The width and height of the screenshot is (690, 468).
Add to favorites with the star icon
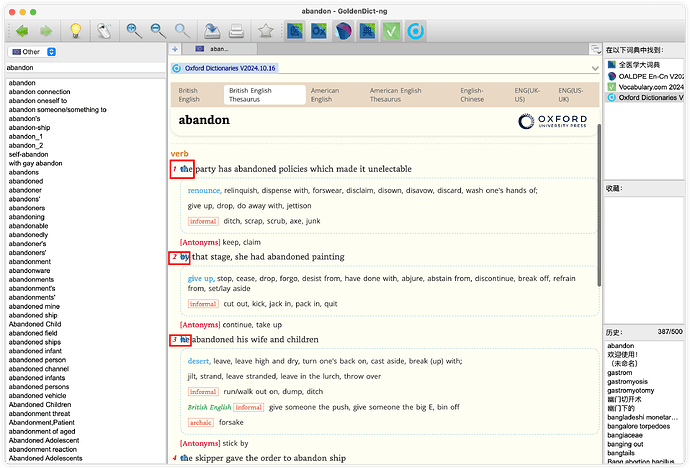point(266,31)
